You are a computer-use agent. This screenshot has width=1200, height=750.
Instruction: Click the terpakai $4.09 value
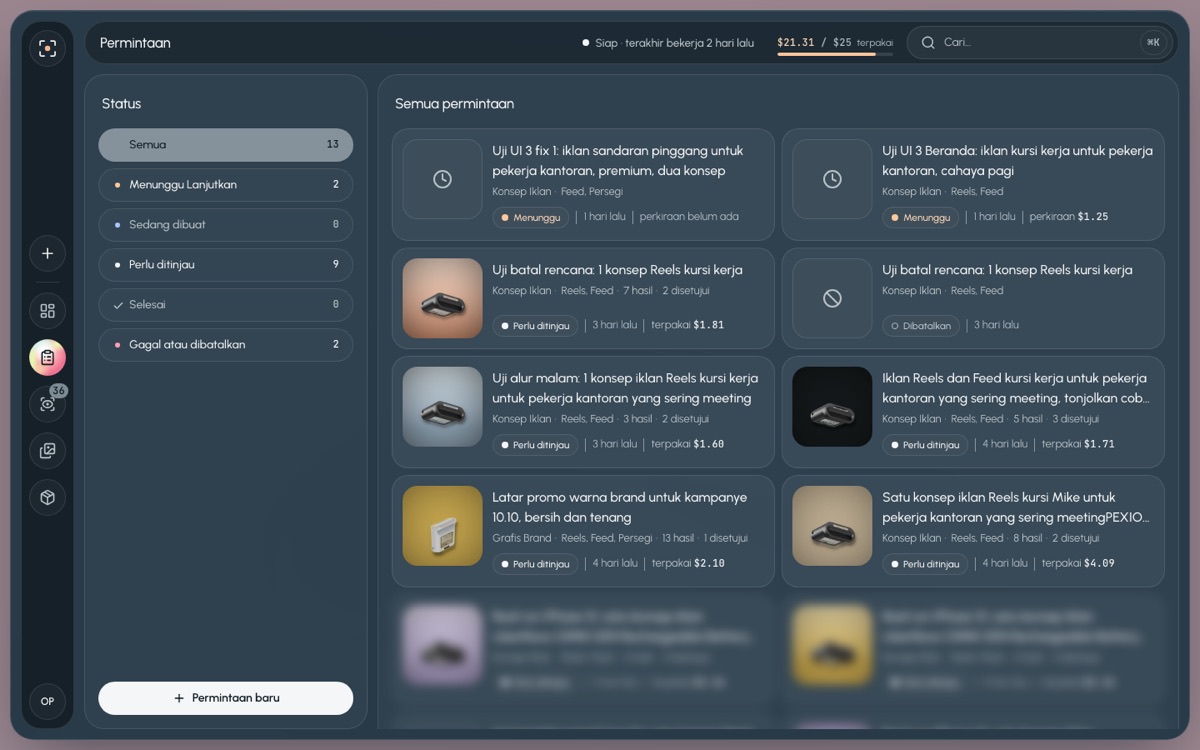click(1078, 564)
